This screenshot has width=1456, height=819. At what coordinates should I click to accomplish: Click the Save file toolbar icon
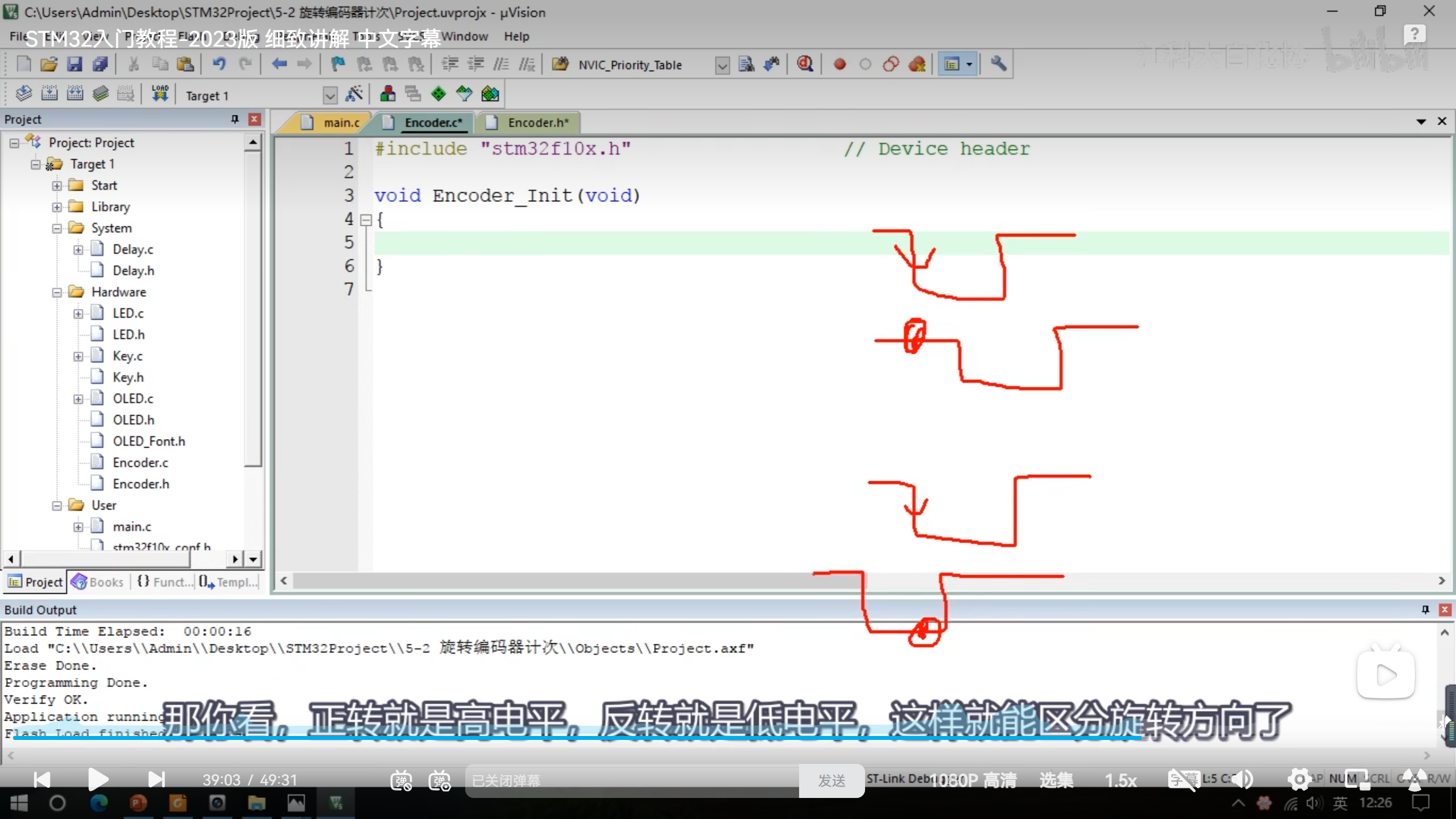[x=75, y=64]
